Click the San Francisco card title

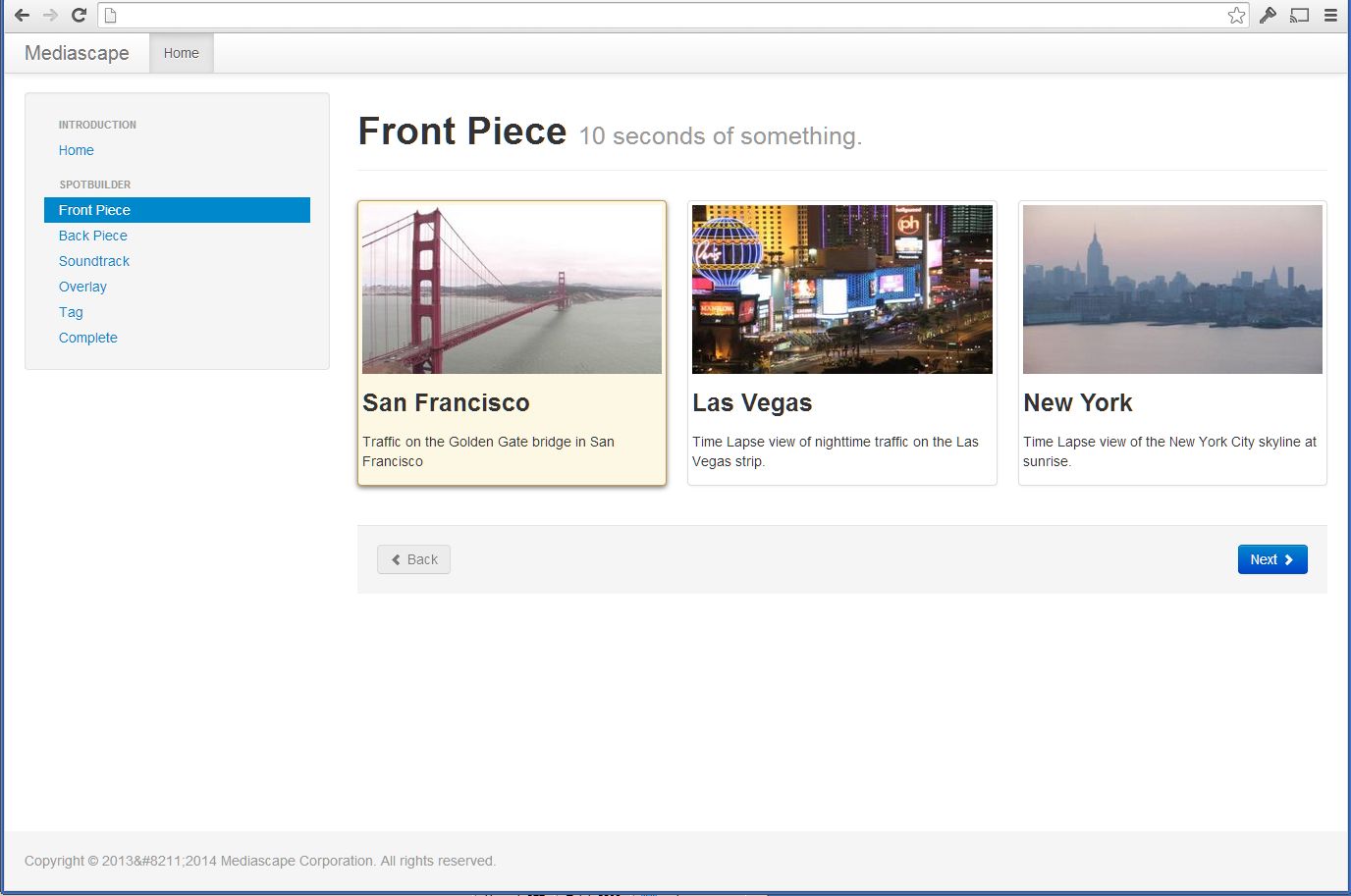(x=446, y=403)
